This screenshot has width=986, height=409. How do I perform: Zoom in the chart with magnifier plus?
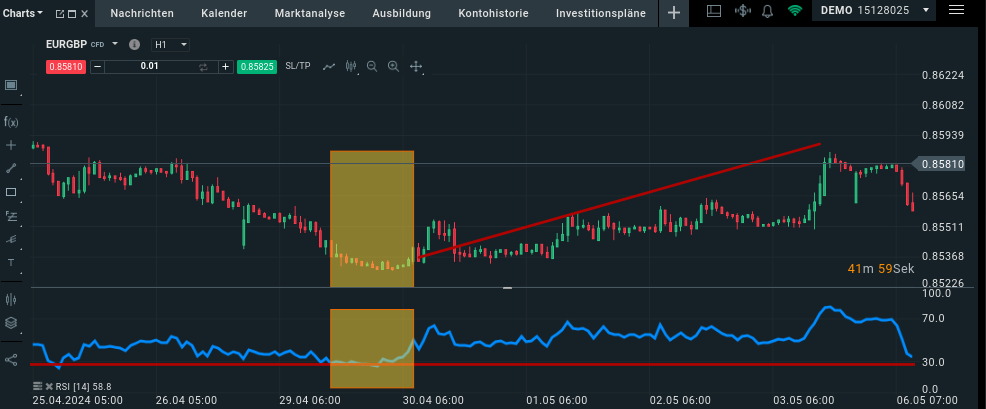[x=394, y=66]
